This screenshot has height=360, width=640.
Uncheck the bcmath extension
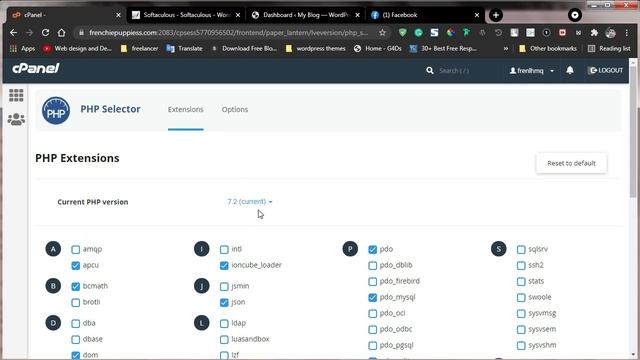click(x=76, y=287)
